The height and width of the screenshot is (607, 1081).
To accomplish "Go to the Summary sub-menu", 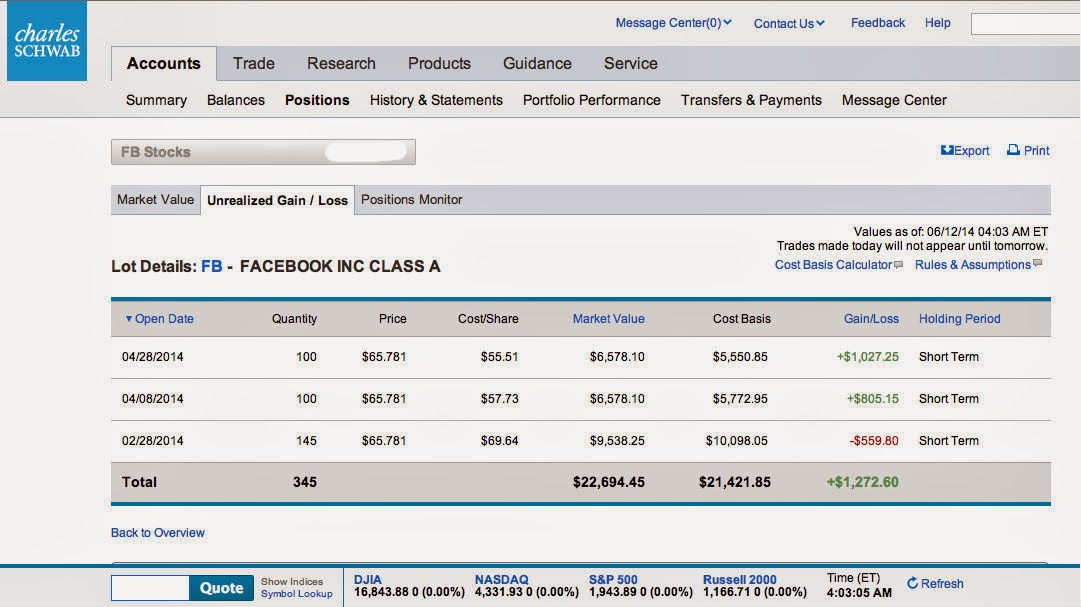I will (x=156, y=100).
